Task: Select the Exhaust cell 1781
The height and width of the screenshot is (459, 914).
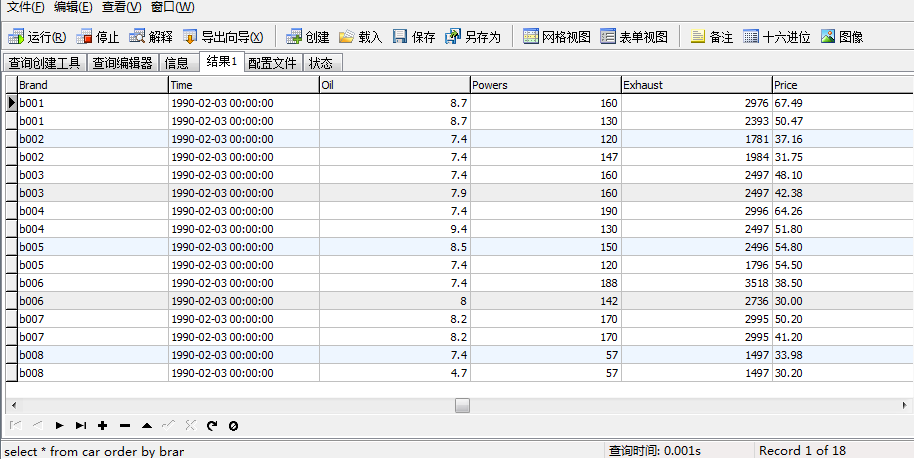Action: (697, 139)
